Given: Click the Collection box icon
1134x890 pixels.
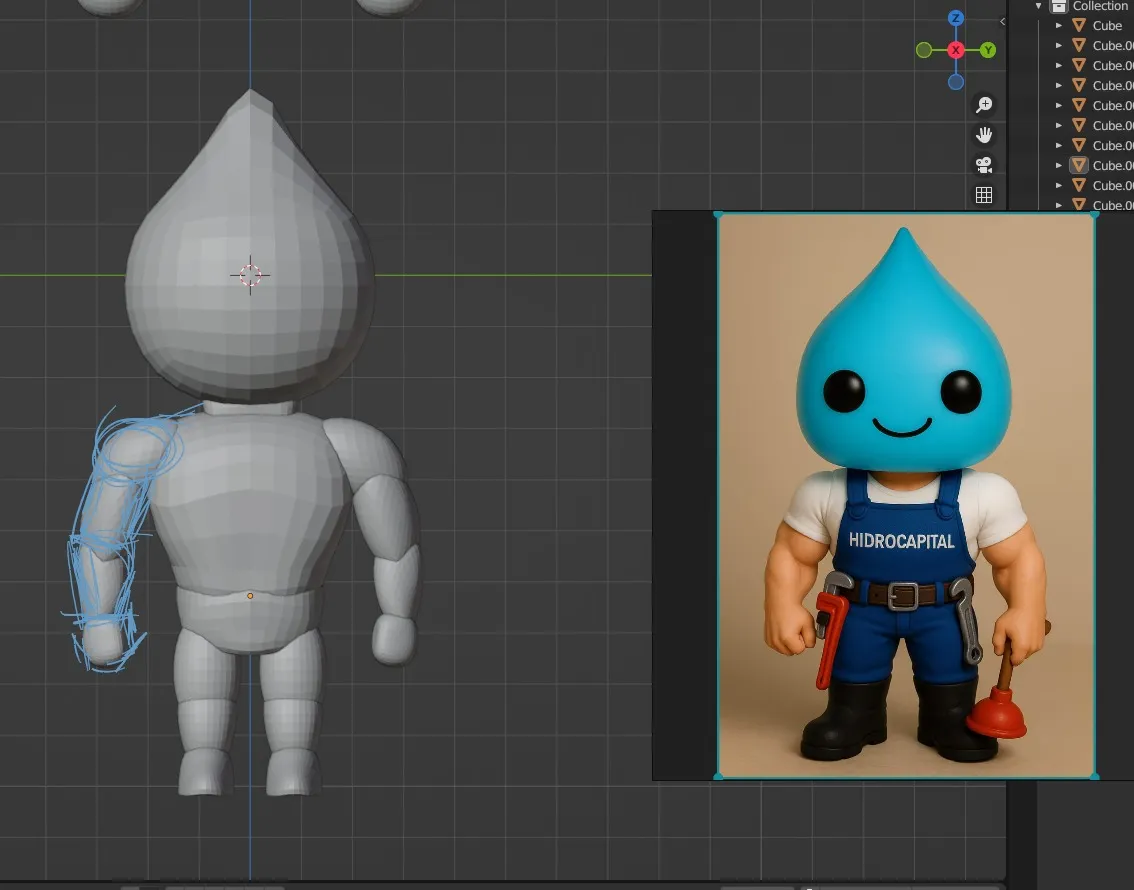Looking at the screenshot, I should [1059, 6].
